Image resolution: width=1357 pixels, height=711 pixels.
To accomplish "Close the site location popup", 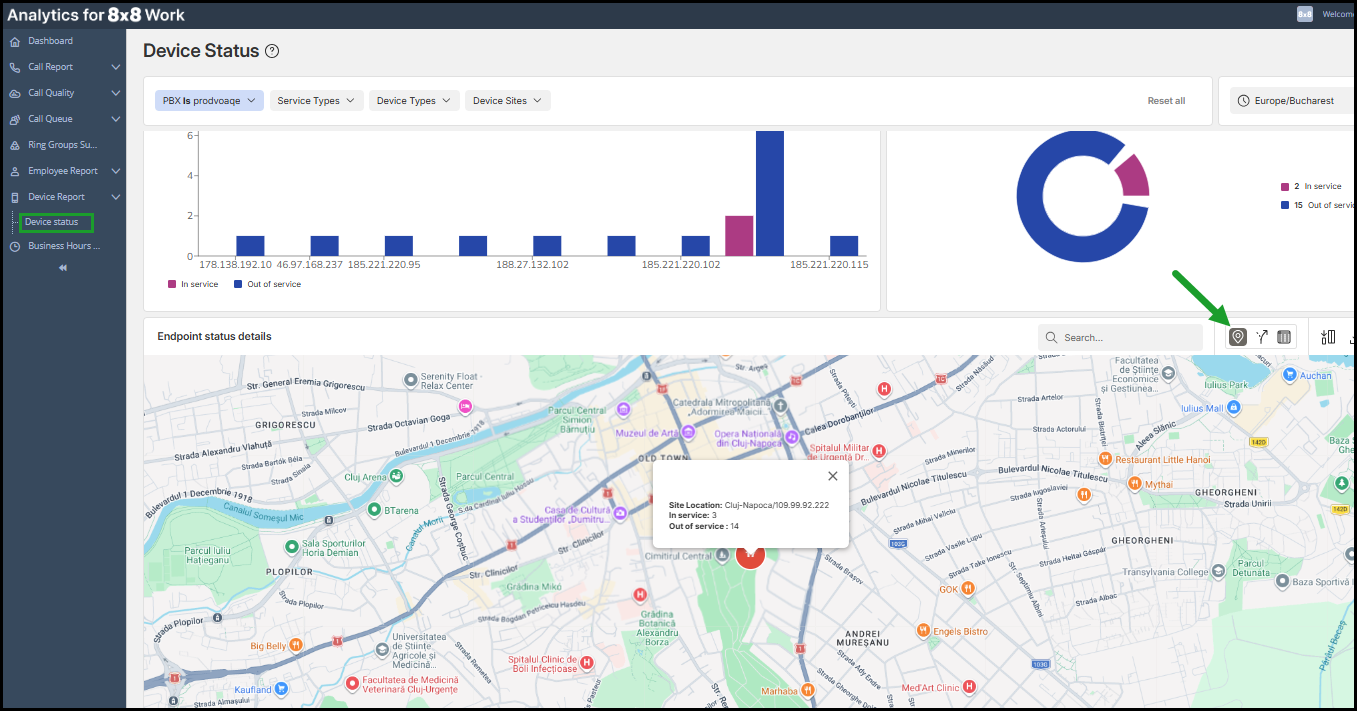I will coord(832,476).
